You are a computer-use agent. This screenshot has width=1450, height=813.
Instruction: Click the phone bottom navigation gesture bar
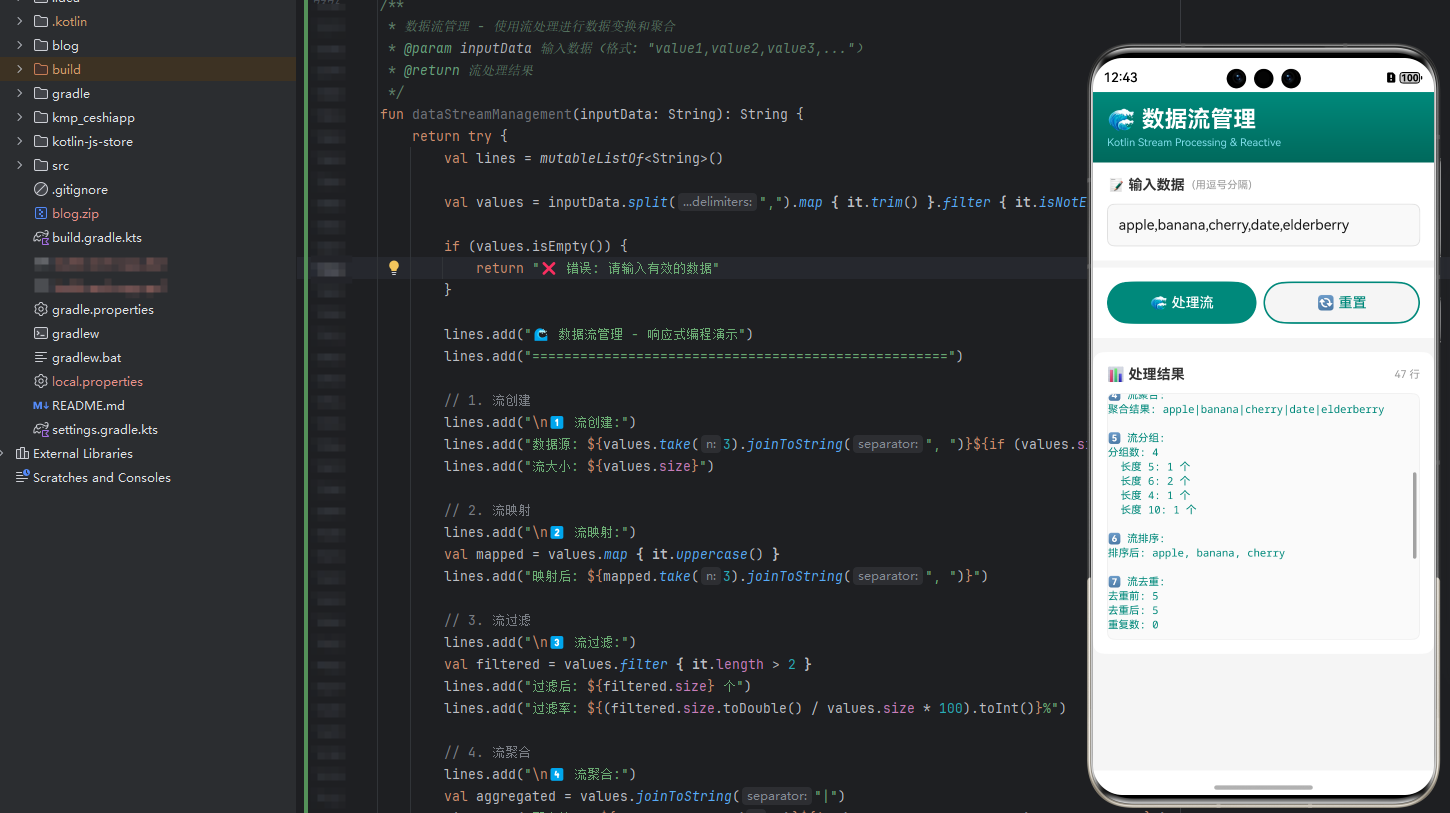coord(1263,787)
